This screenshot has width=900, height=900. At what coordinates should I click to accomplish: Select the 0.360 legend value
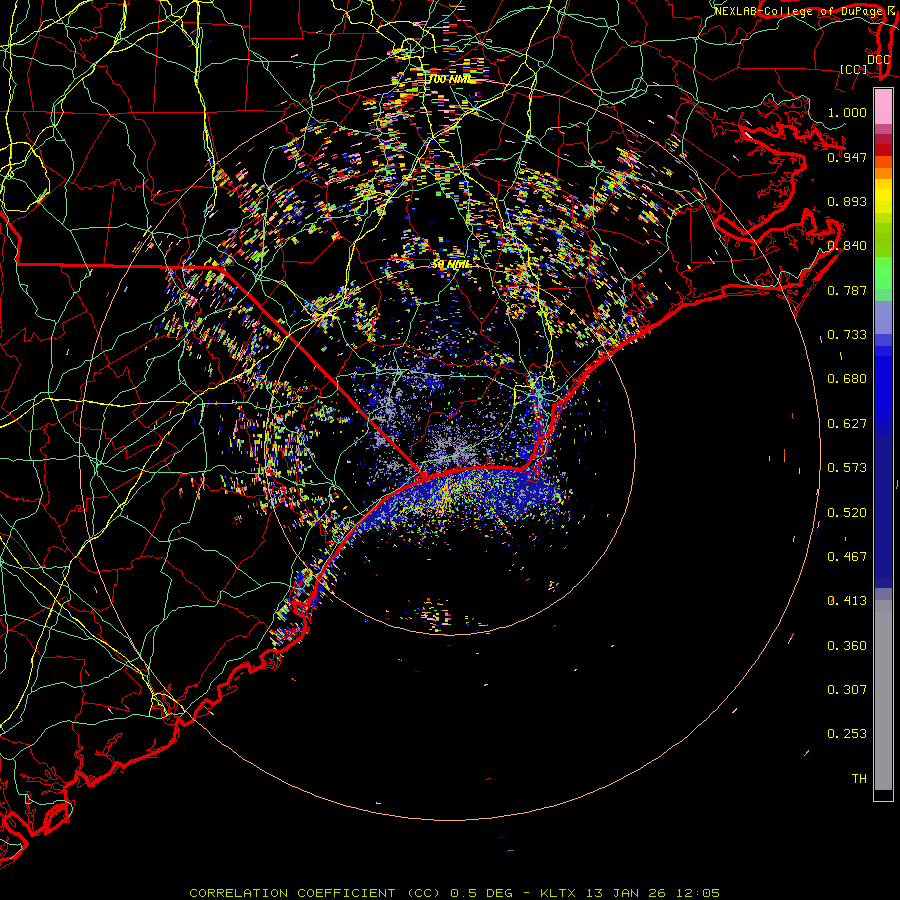pos(847,646)
